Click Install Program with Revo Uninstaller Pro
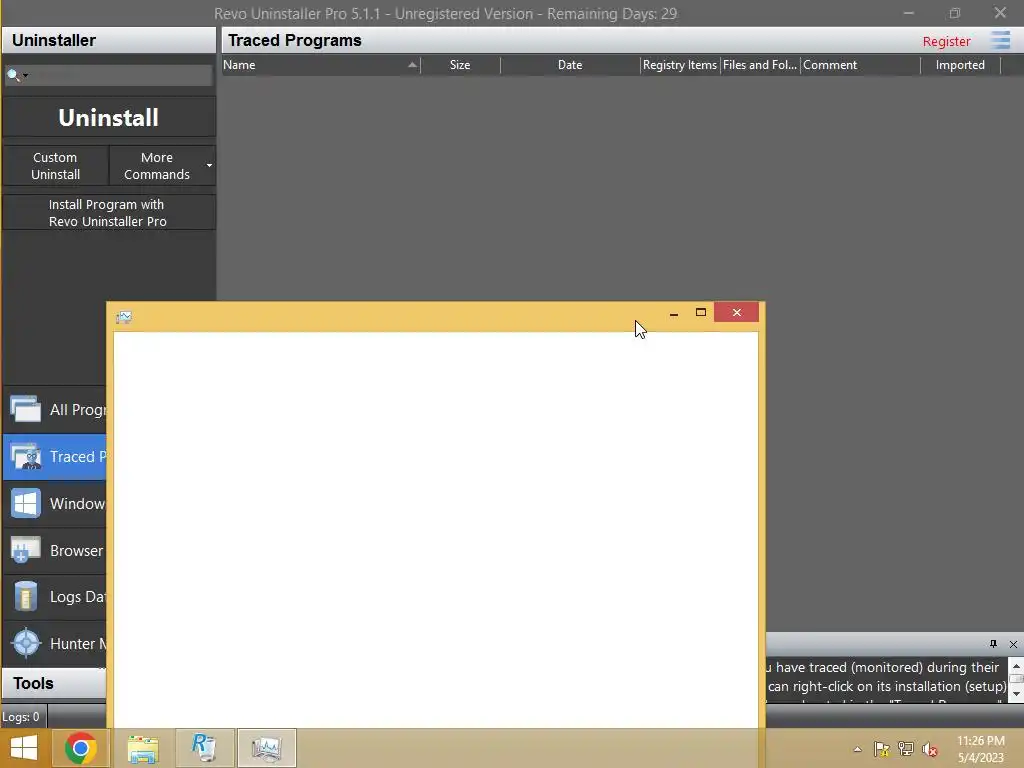Image resolution: width=1024 pixels, height=768 pixels. point(108,213)
